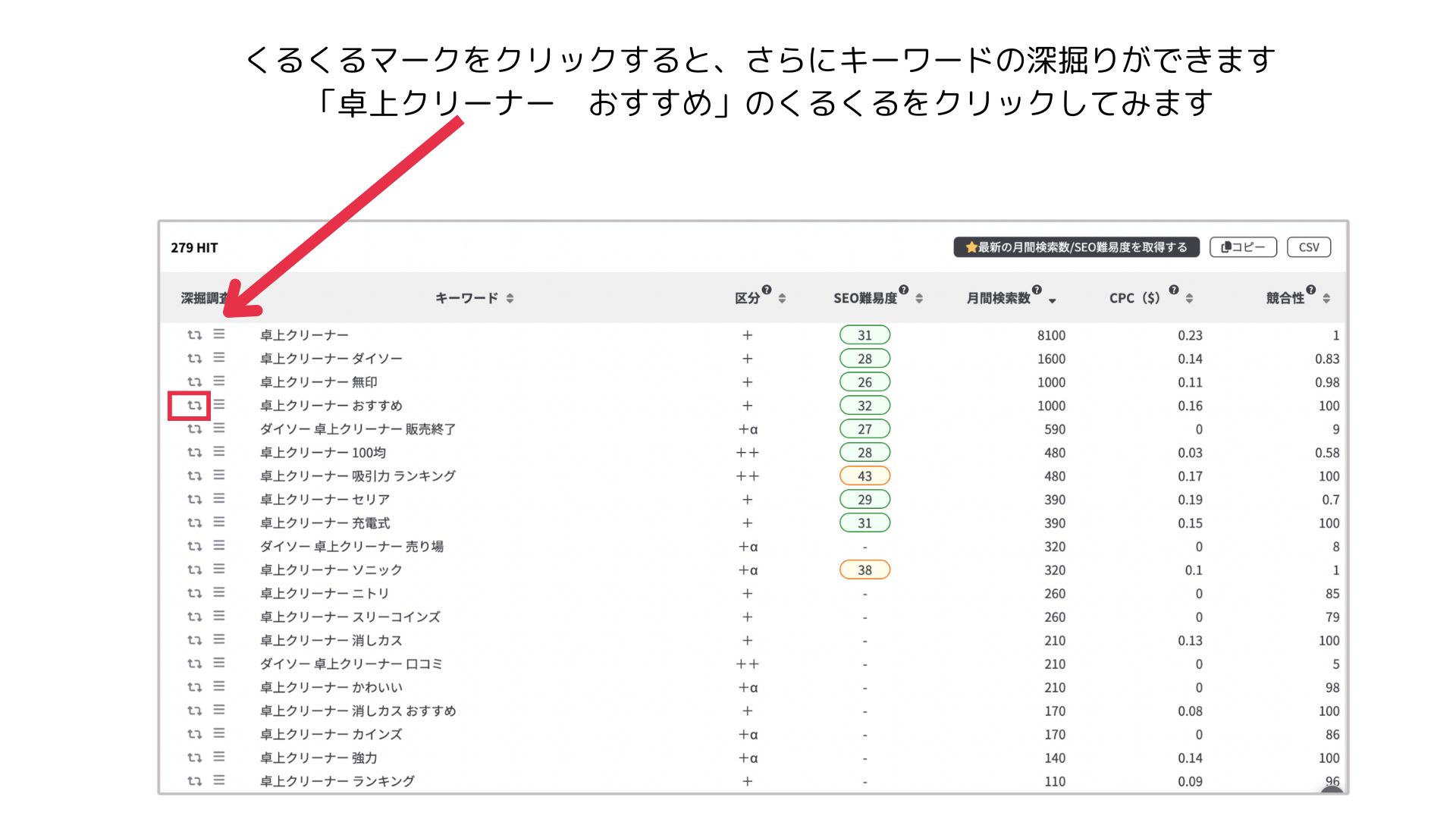Click CPC value 0.23

(x=1190, y=335)
